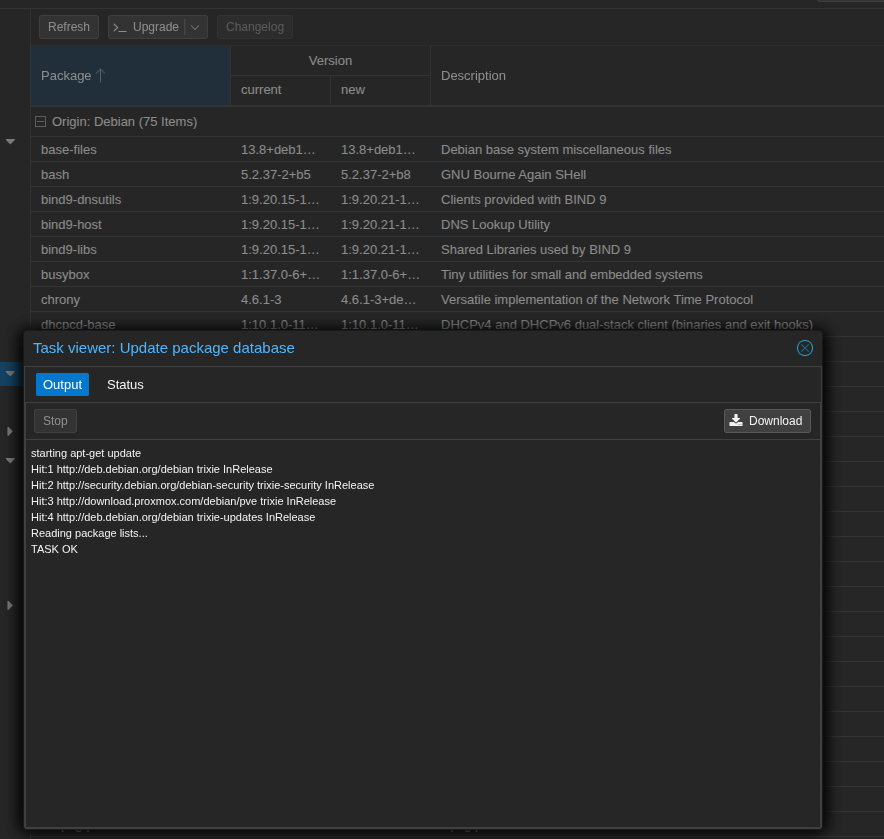Click the 'TASK OK' line in output log
Viewport: 884px width, 839px height.
54,549
